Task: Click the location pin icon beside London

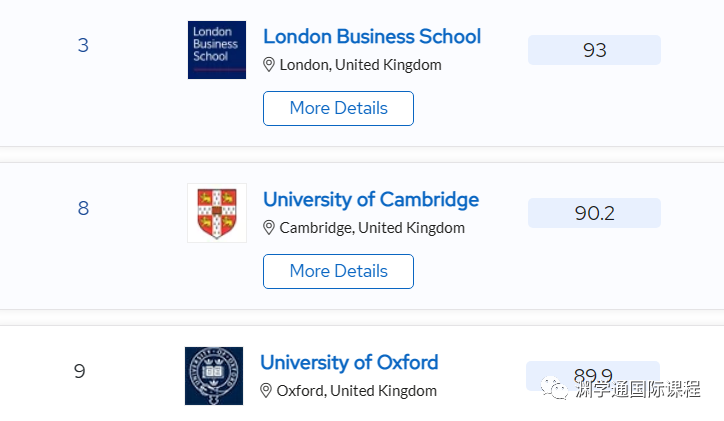Action: click(269, 65)
